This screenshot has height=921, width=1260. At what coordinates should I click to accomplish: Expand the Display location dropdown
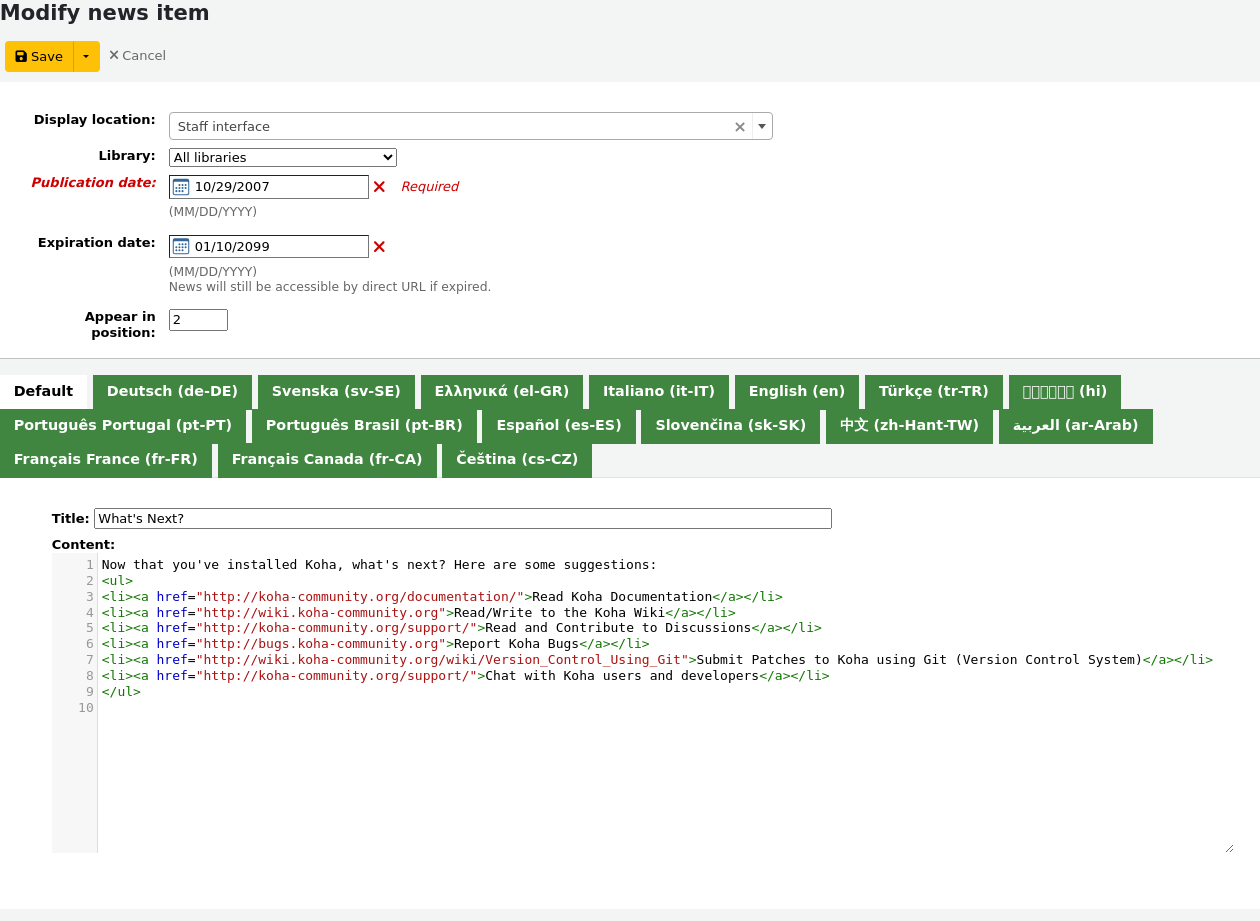tap(762, 126)
